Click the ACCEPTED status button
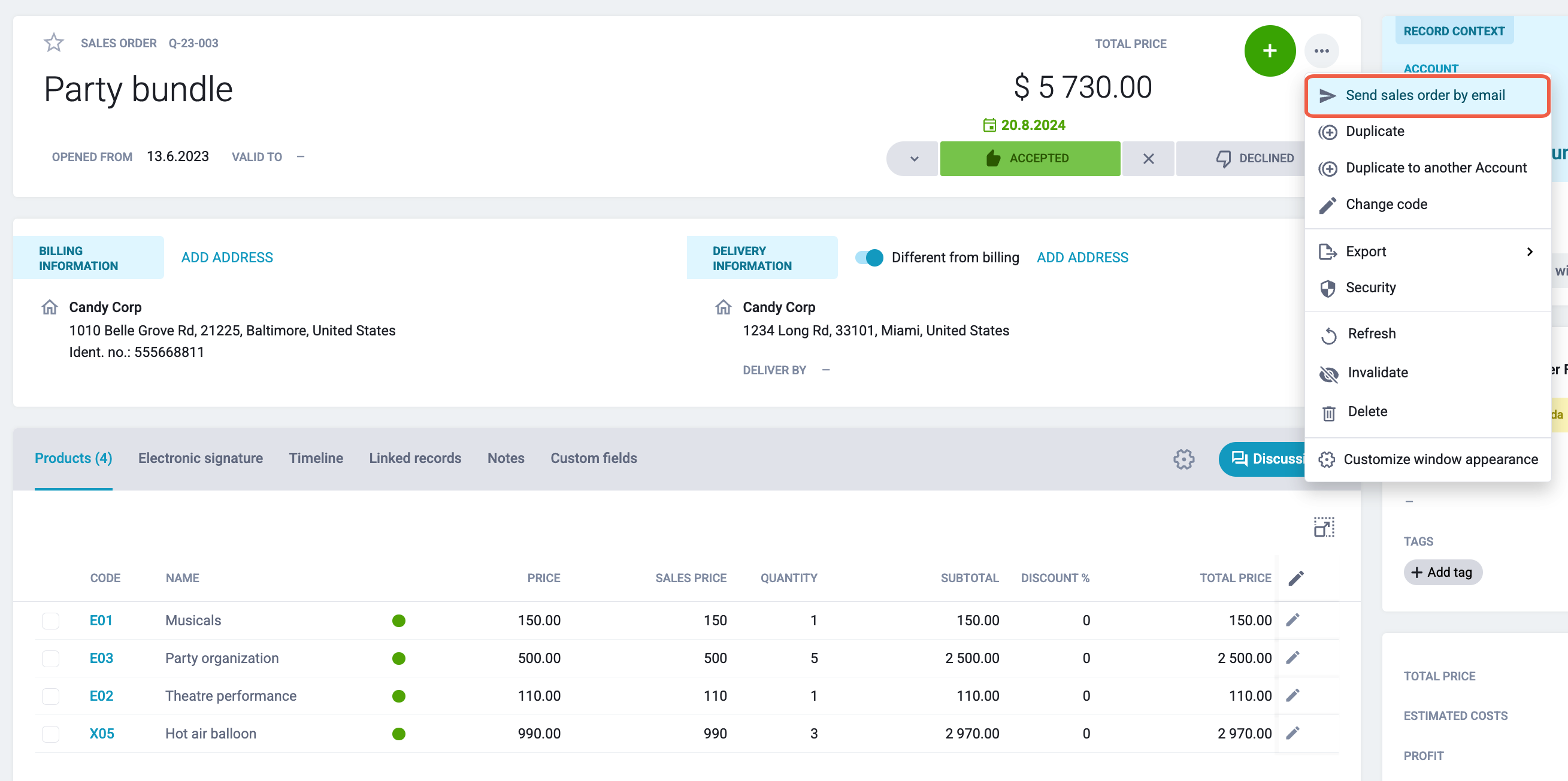The image size is (1568, 781). (x=1030, y=158)
